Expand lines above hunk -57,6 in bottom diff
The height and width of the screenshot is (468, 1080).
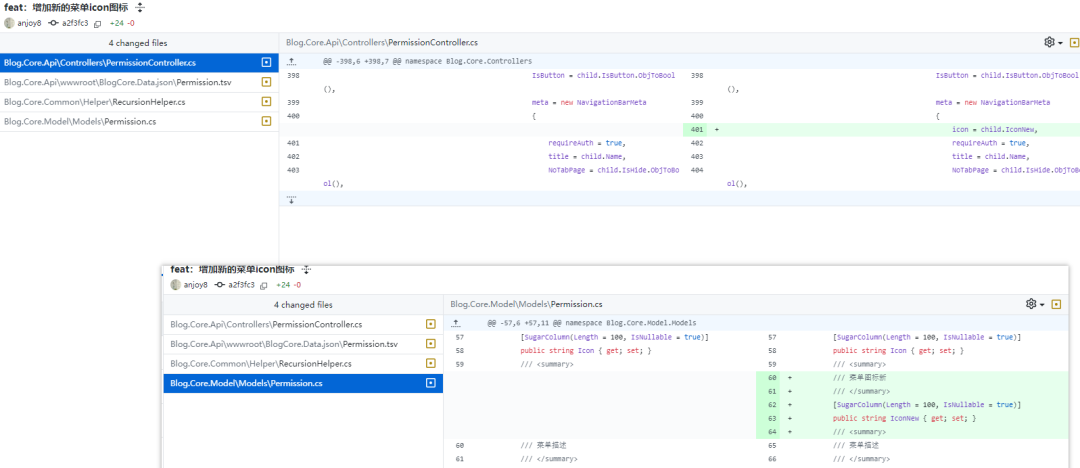455,323
